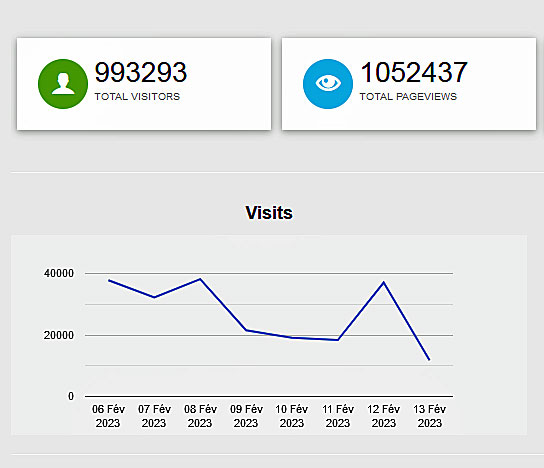Click the 07 Fév 2023 data point

coord(154,297)
